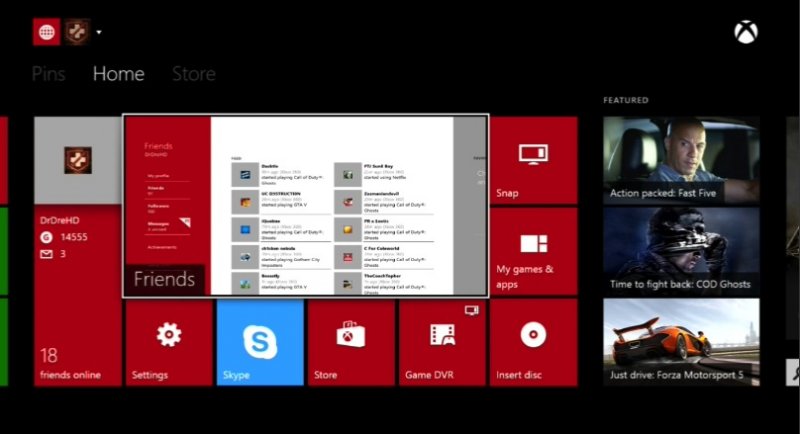
Task: Open the Settings gear tile
Action: [168, 343]
